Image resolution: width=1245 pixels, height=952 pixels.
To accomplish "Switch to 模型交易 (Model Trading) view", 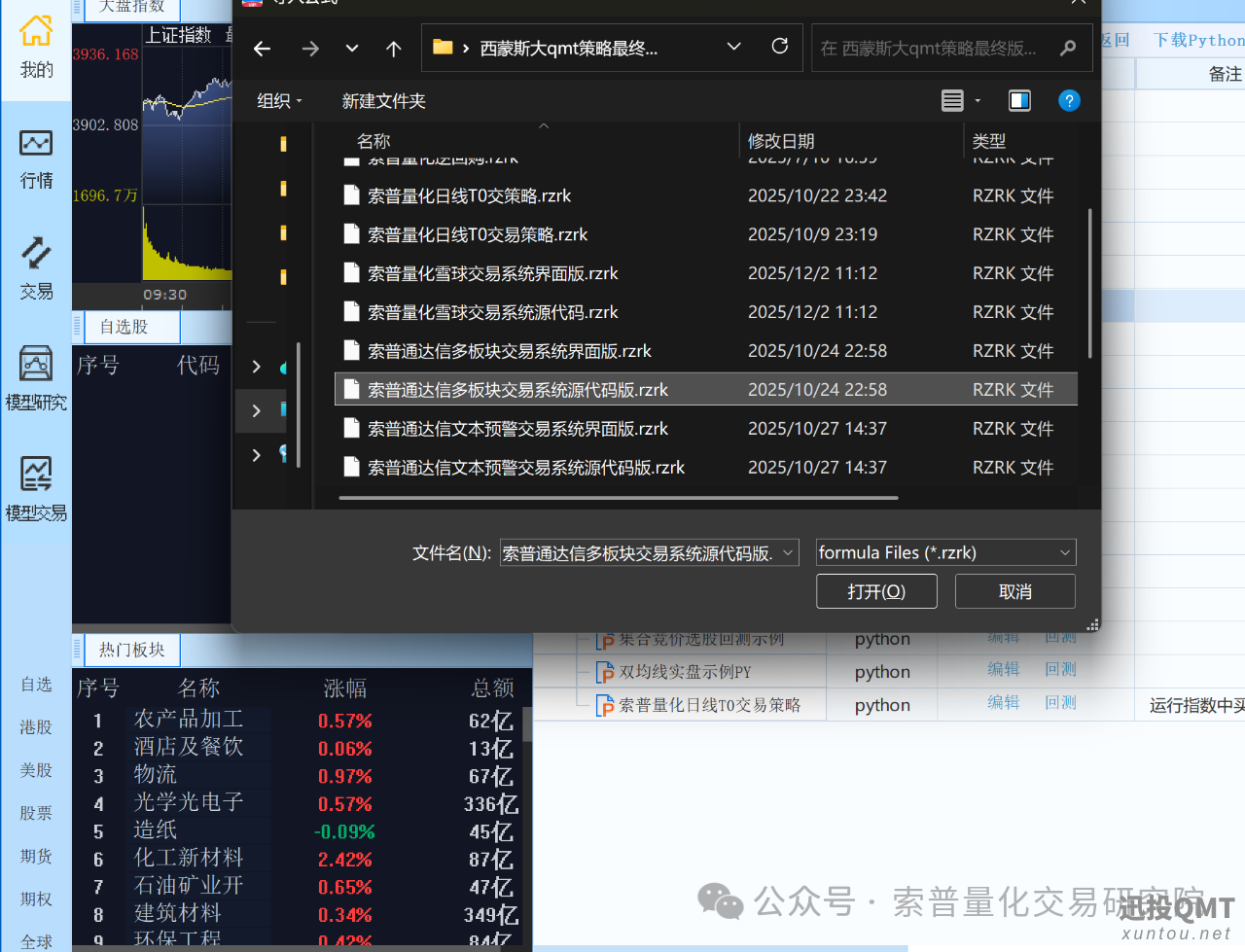I will coord(35,491).
